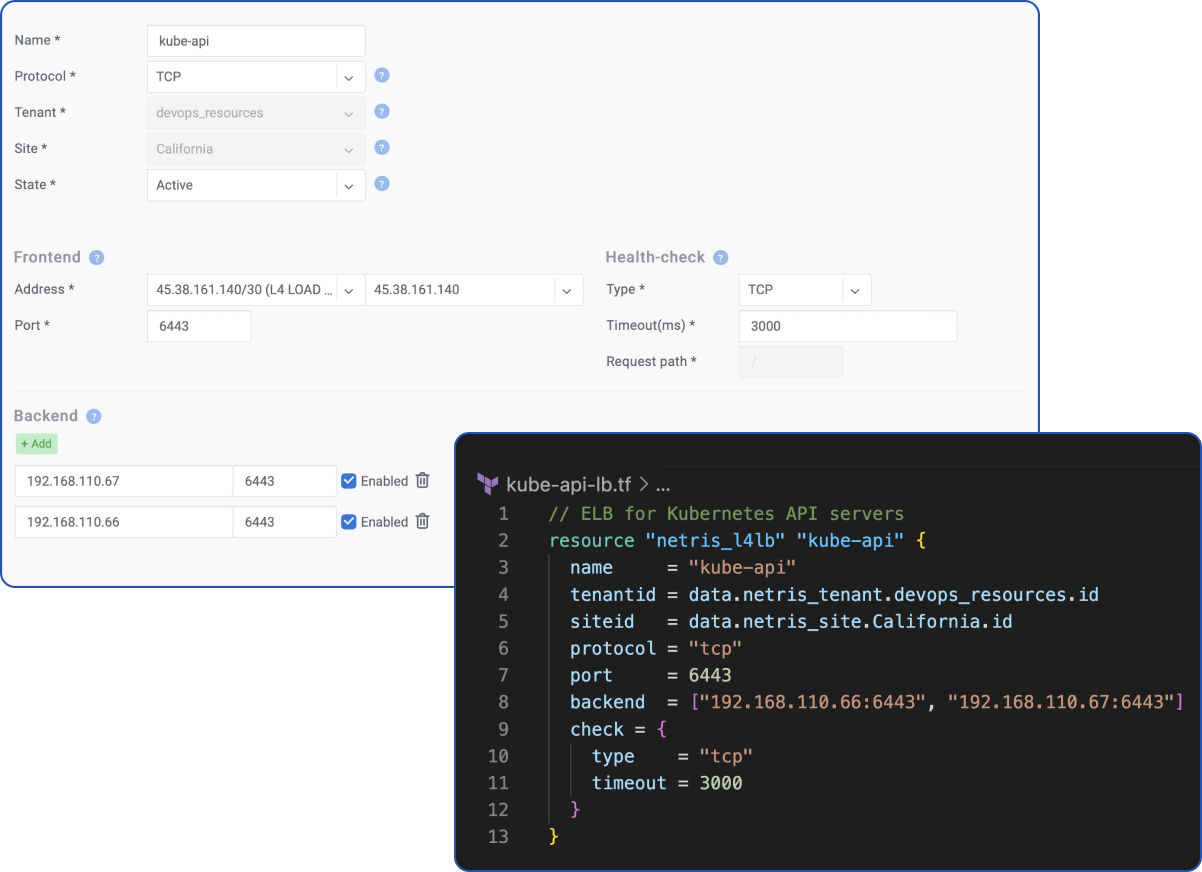Click data.netris_tenant.devops_resources.id in the code

894,595
